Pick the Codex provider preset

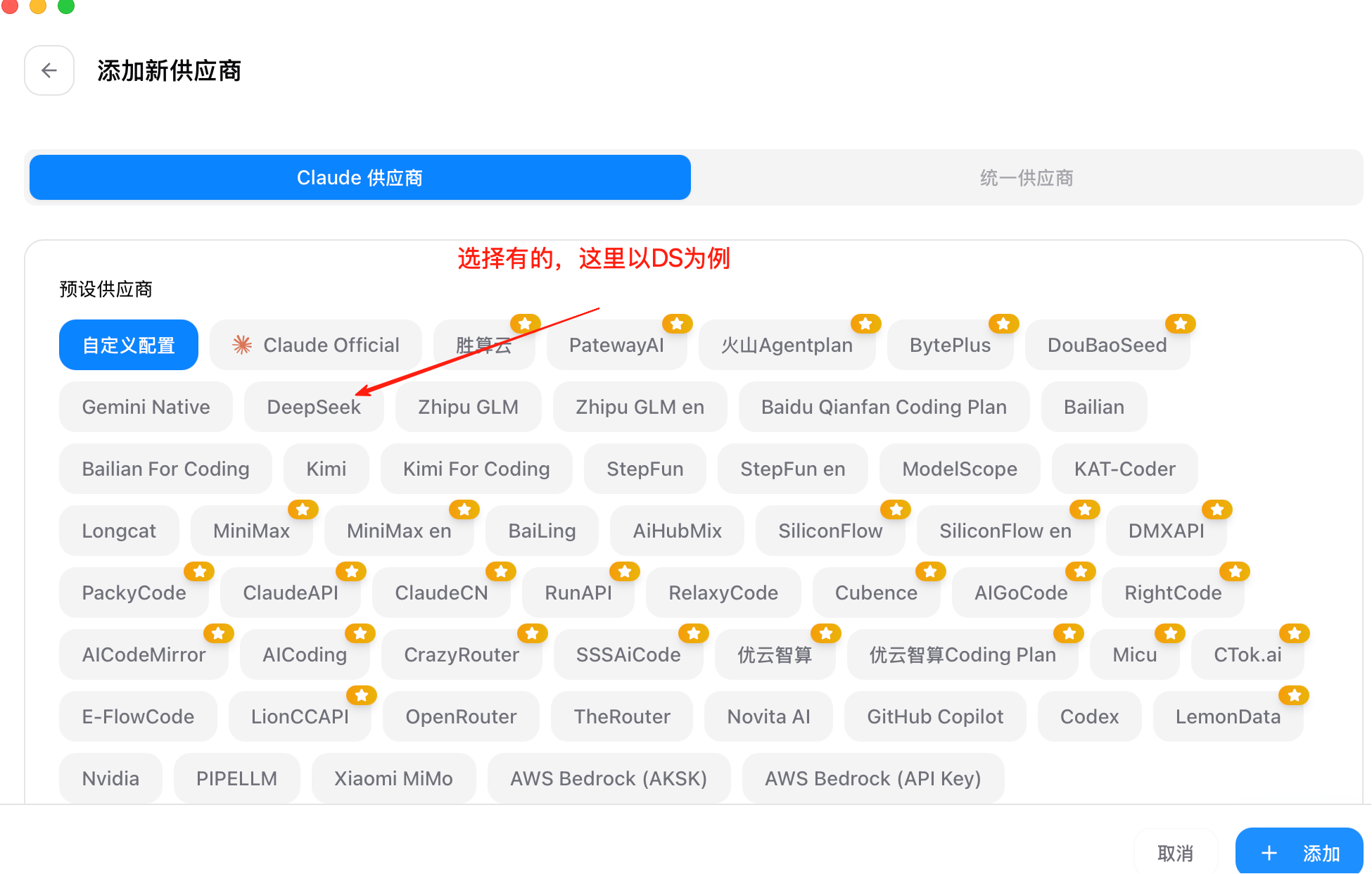[x=1089, y=716]
